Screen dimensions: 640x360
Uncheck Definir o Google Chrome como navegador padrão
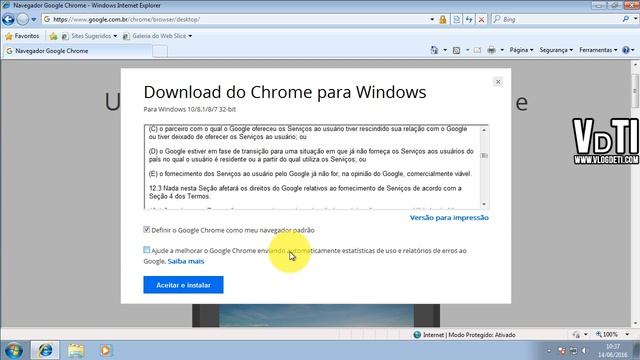pos(147,229)
